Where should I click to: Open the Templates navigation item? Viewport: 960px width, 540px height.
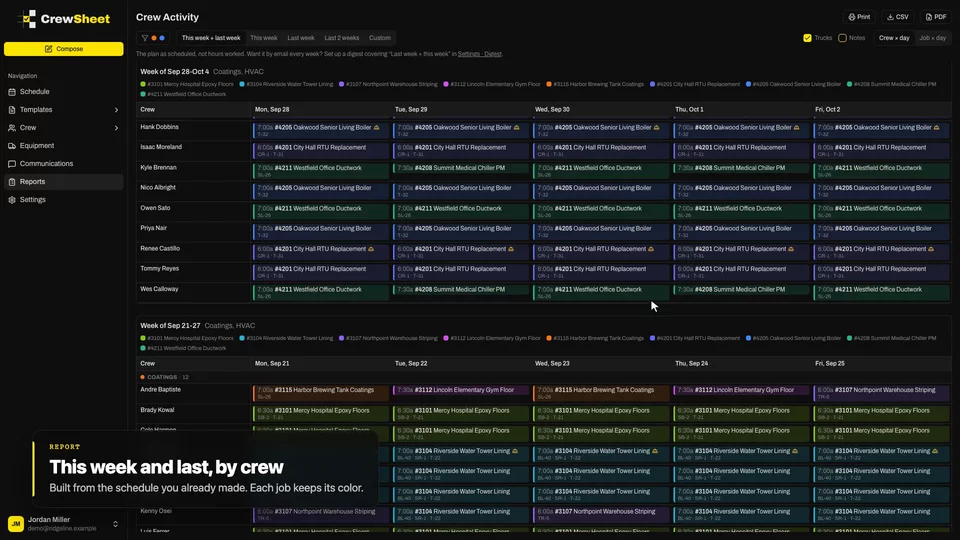pyautogui.click(x=64, y=110)
